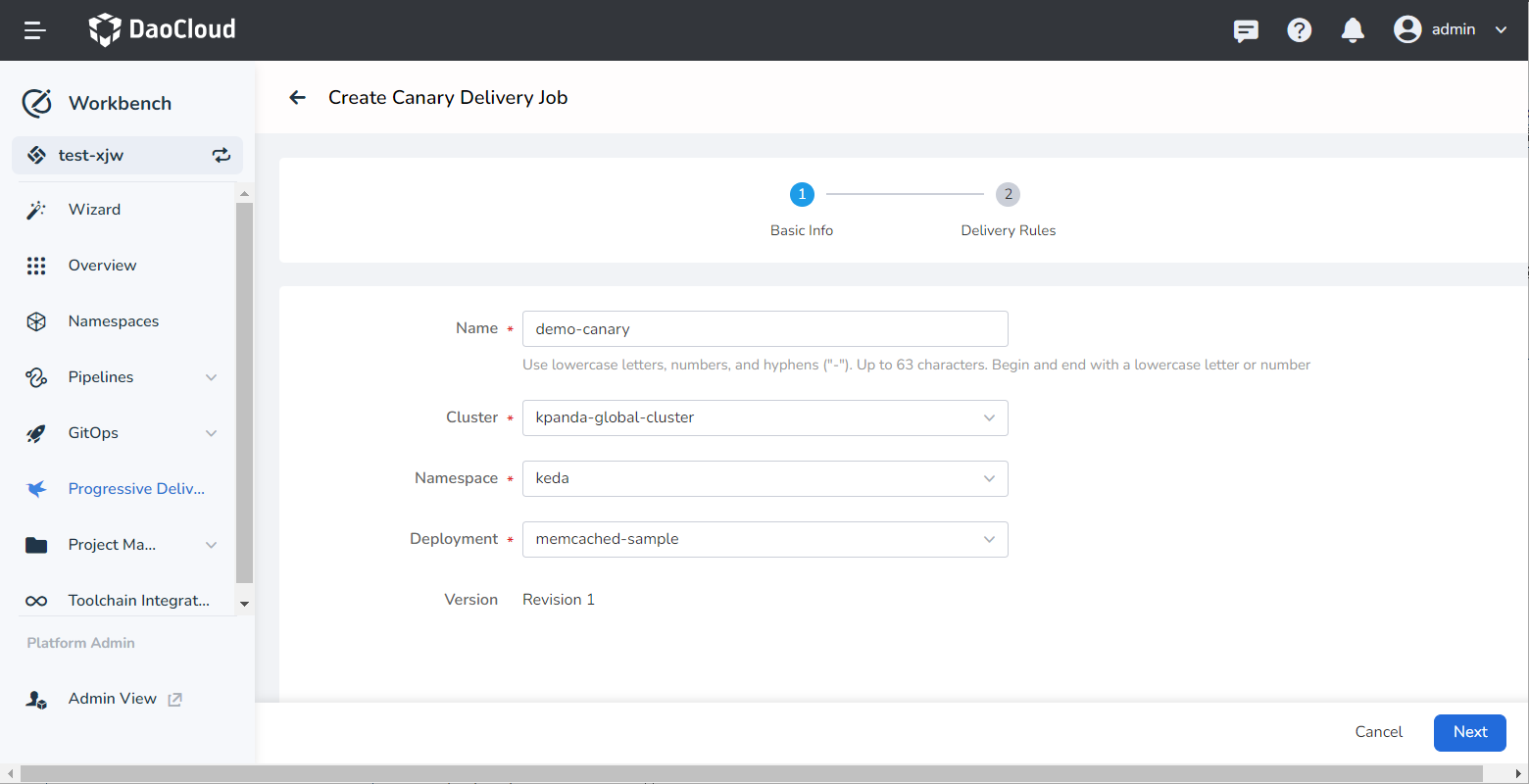Open the messages icon in the header
Viewport: 1529px width, 784px height.
(x=1245, y=30)
